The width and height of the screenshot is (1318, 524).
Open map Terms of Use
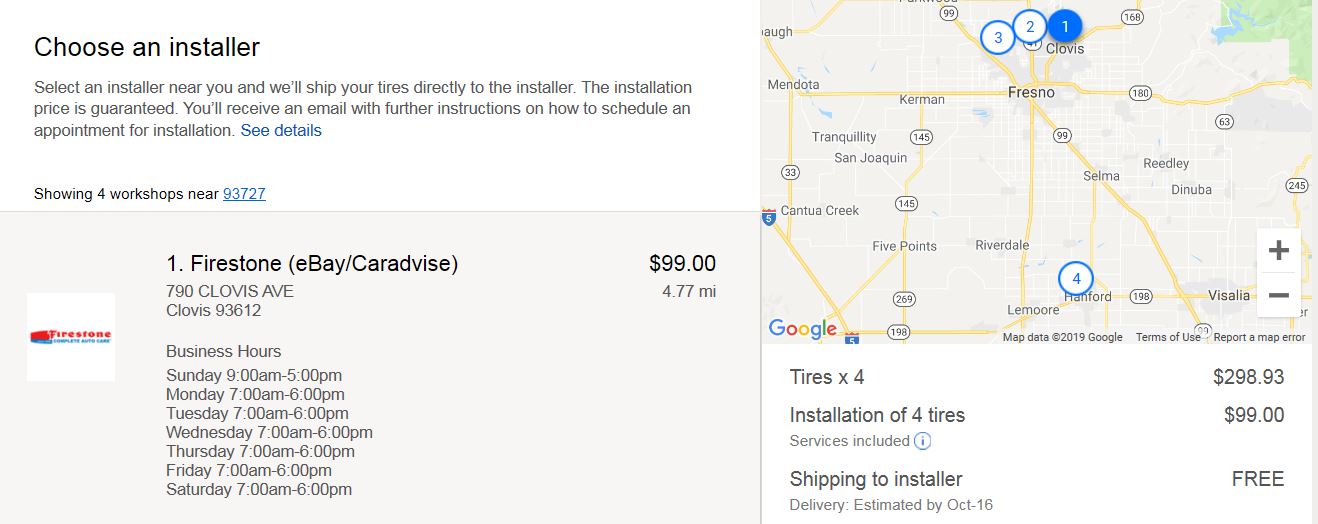coord(1168,337)
